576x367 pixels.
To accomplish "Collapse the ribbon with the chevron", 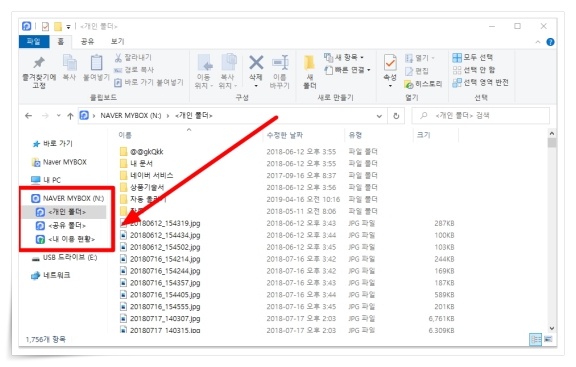I will click(538, 42).
